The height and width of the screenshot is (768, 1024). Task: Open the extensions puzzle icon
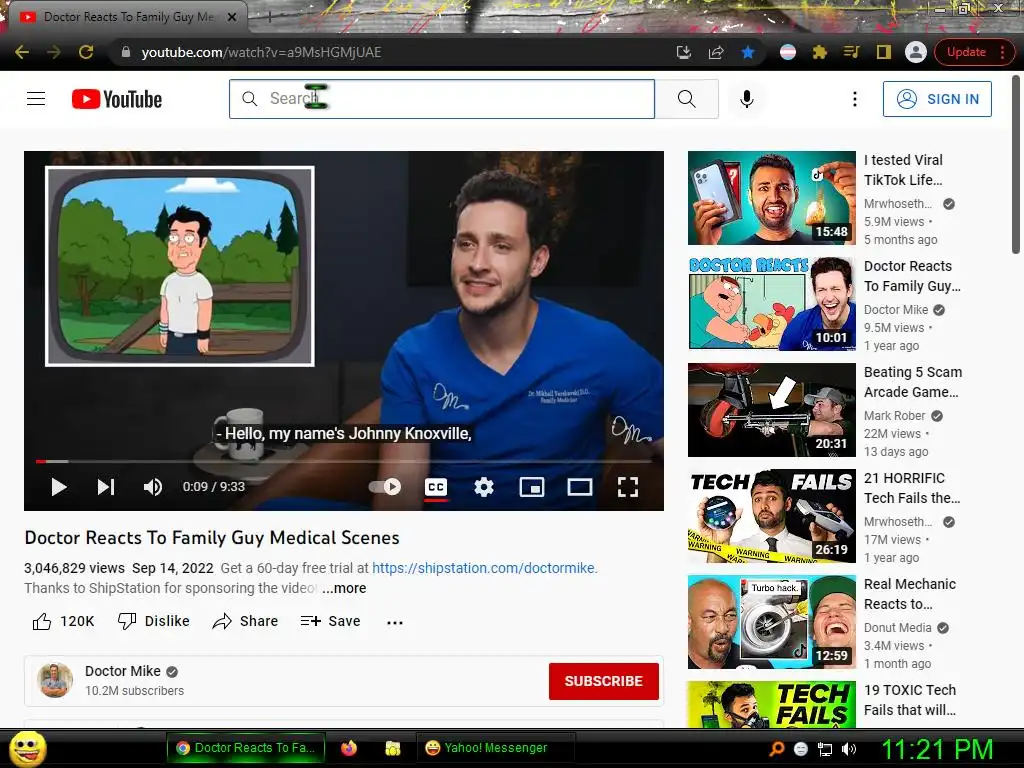pos(820,52)
